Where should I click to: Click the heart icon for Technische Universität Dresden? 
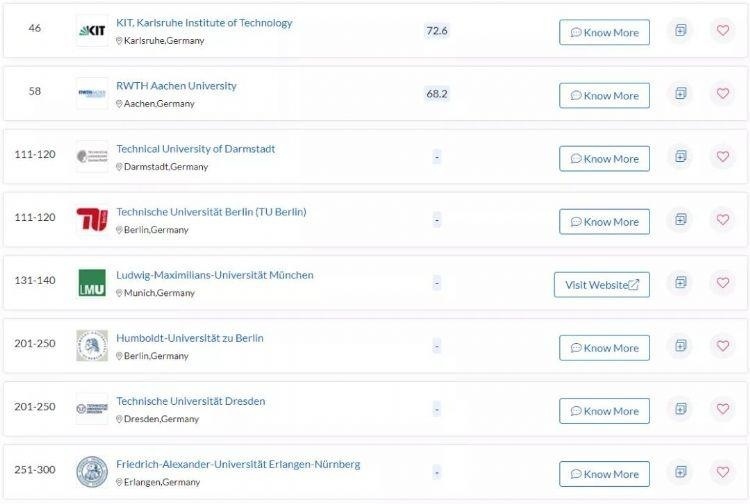tap(723, 409)
